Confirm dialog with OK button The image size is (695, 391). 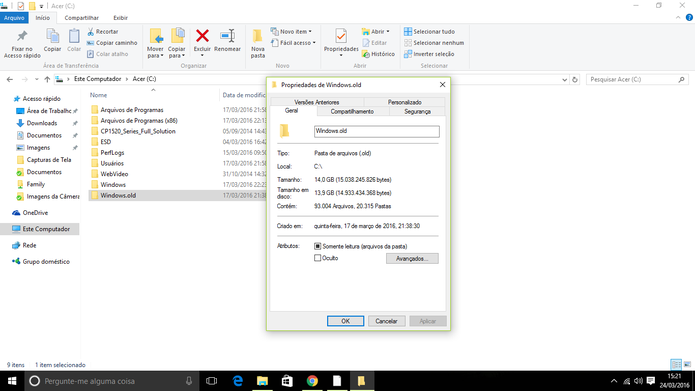point(345,321)
